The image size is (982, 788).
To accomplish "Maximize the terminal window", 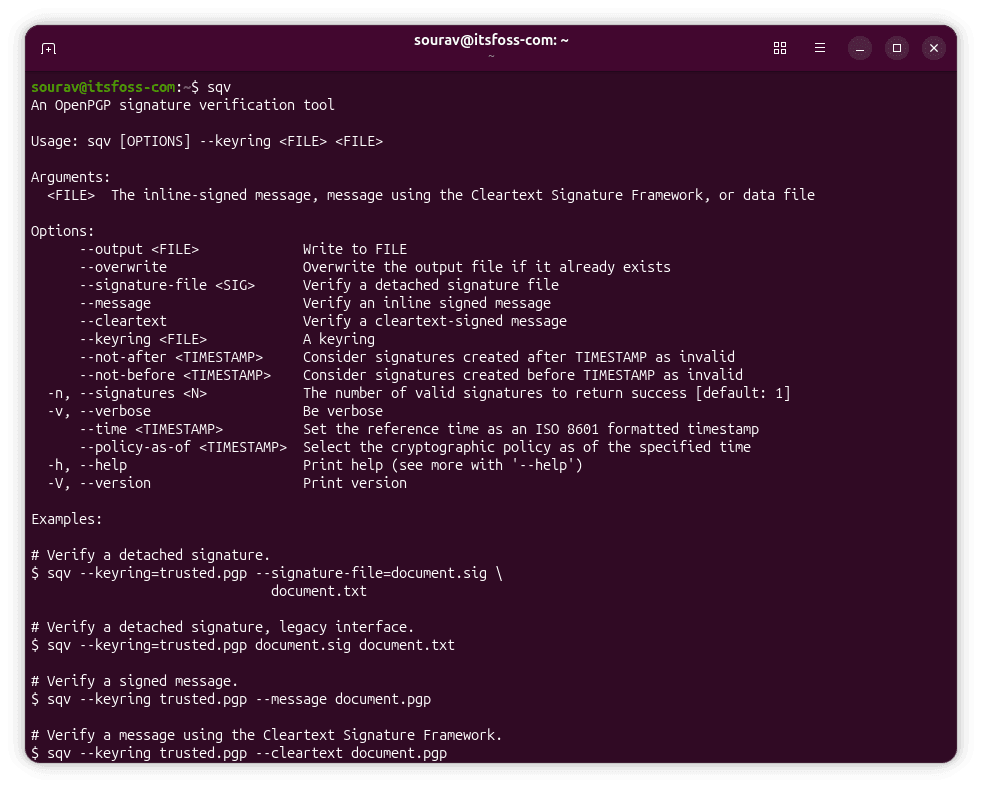I will pyautogui.click(x=897, y=48).
